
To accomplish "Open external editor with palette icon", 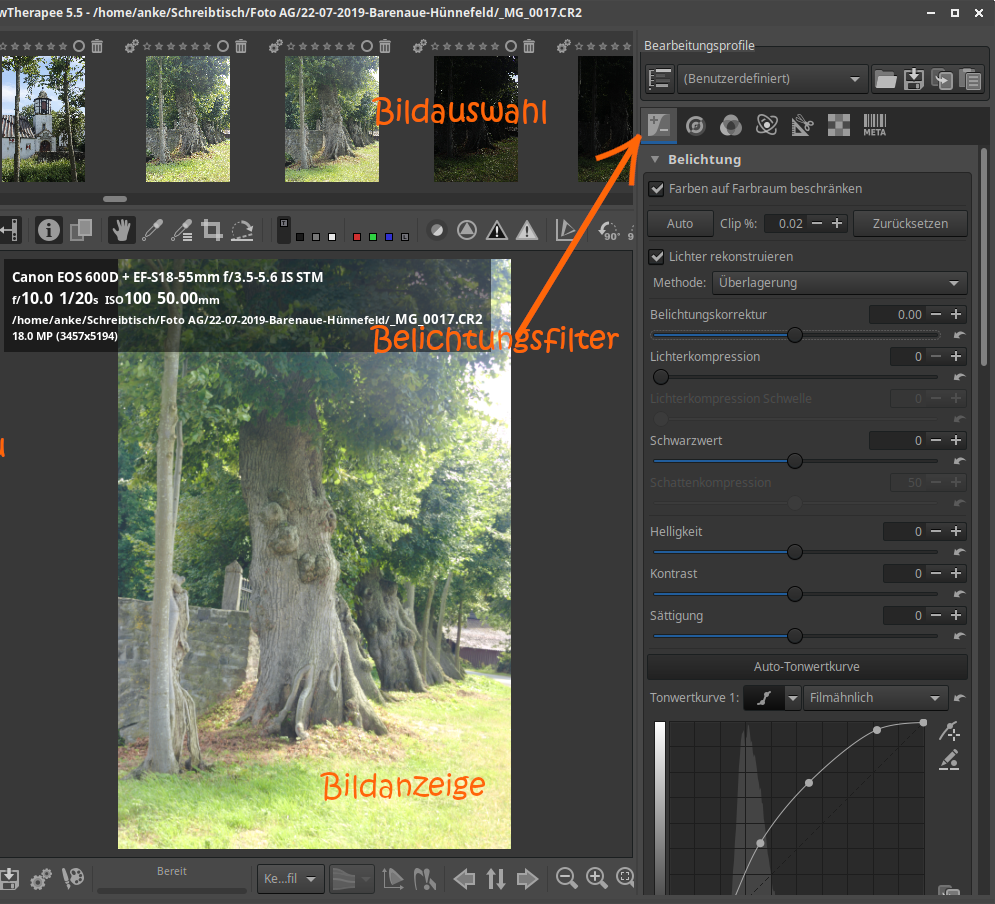I will [72, 879].
